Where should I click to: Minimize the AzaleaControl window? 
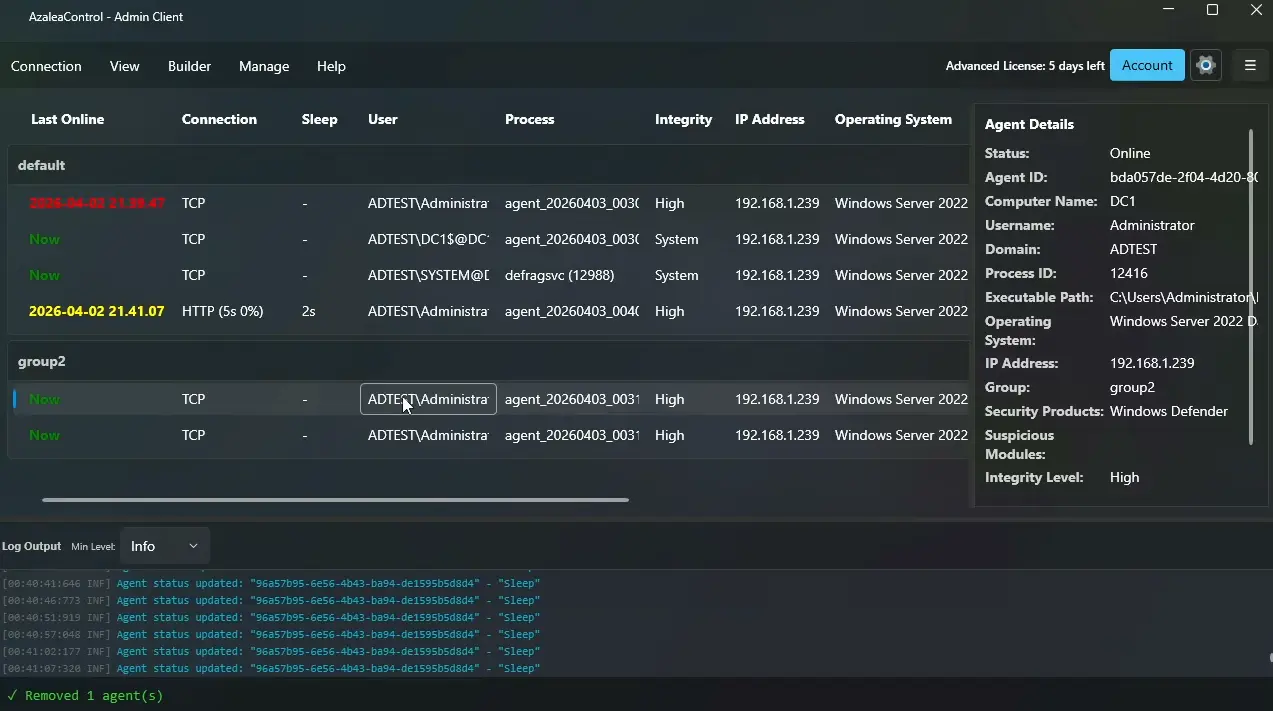click(x=1169, y=10)
